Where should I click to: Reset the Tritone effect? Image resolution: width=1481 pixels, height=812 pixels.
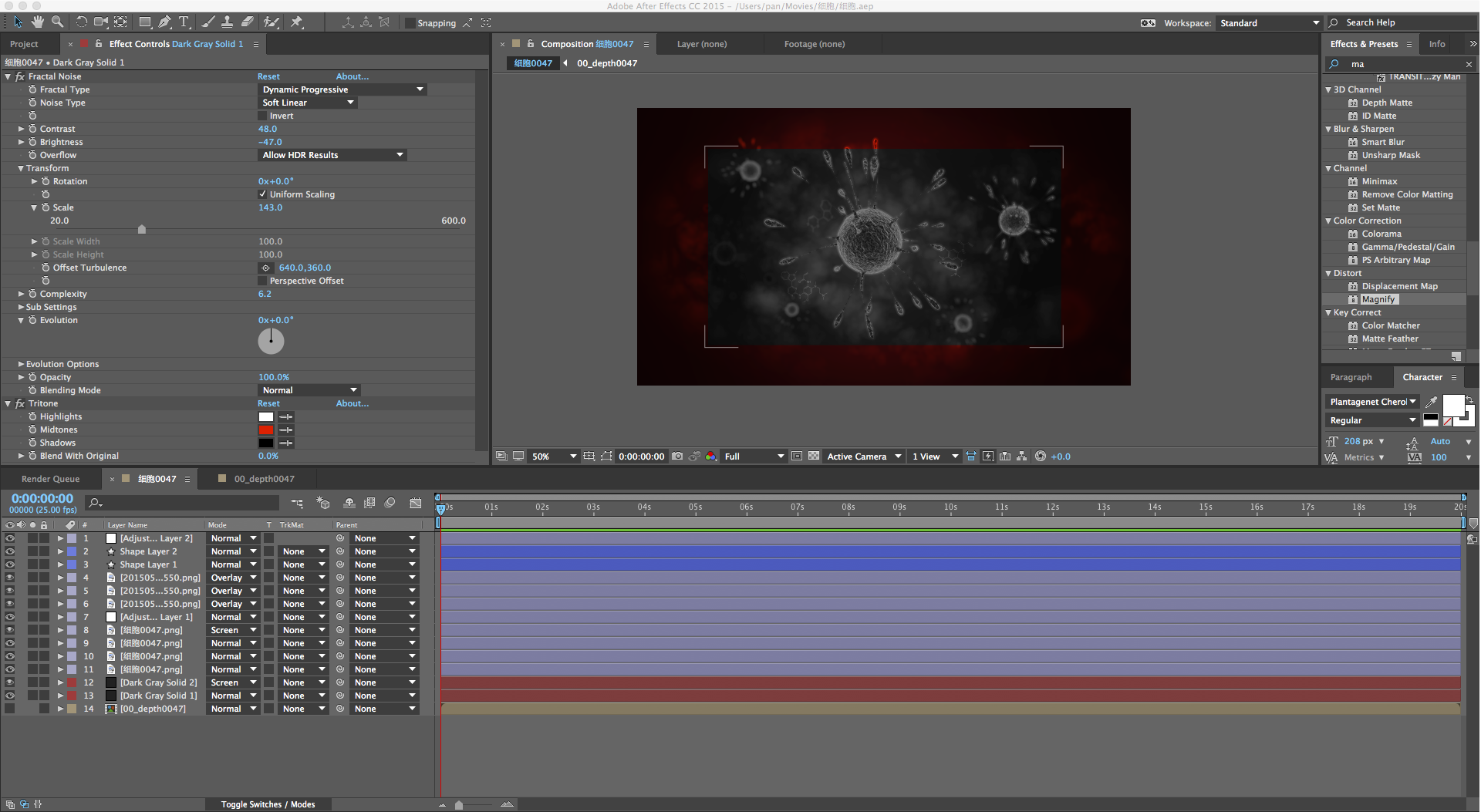tap(268, 403)
